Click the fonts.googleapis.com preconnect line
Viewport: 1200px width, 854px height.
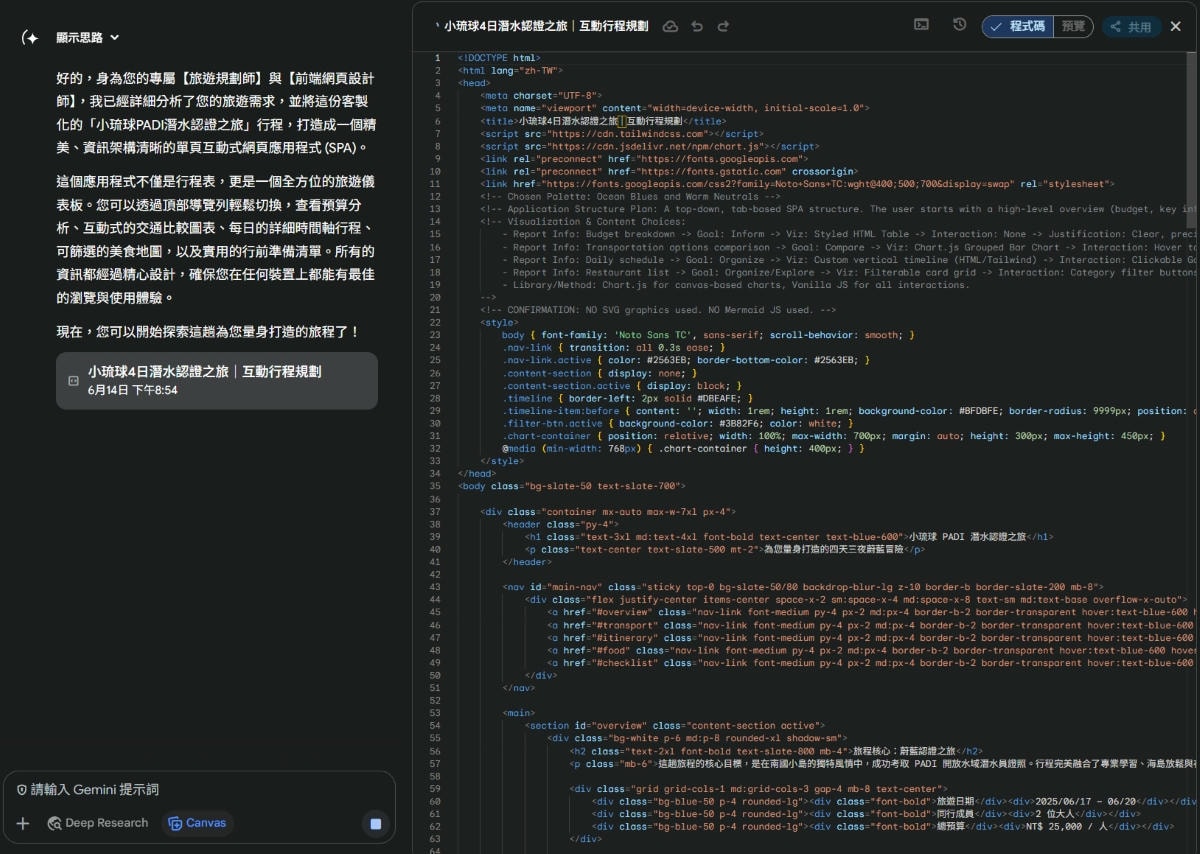click(644, 158)
